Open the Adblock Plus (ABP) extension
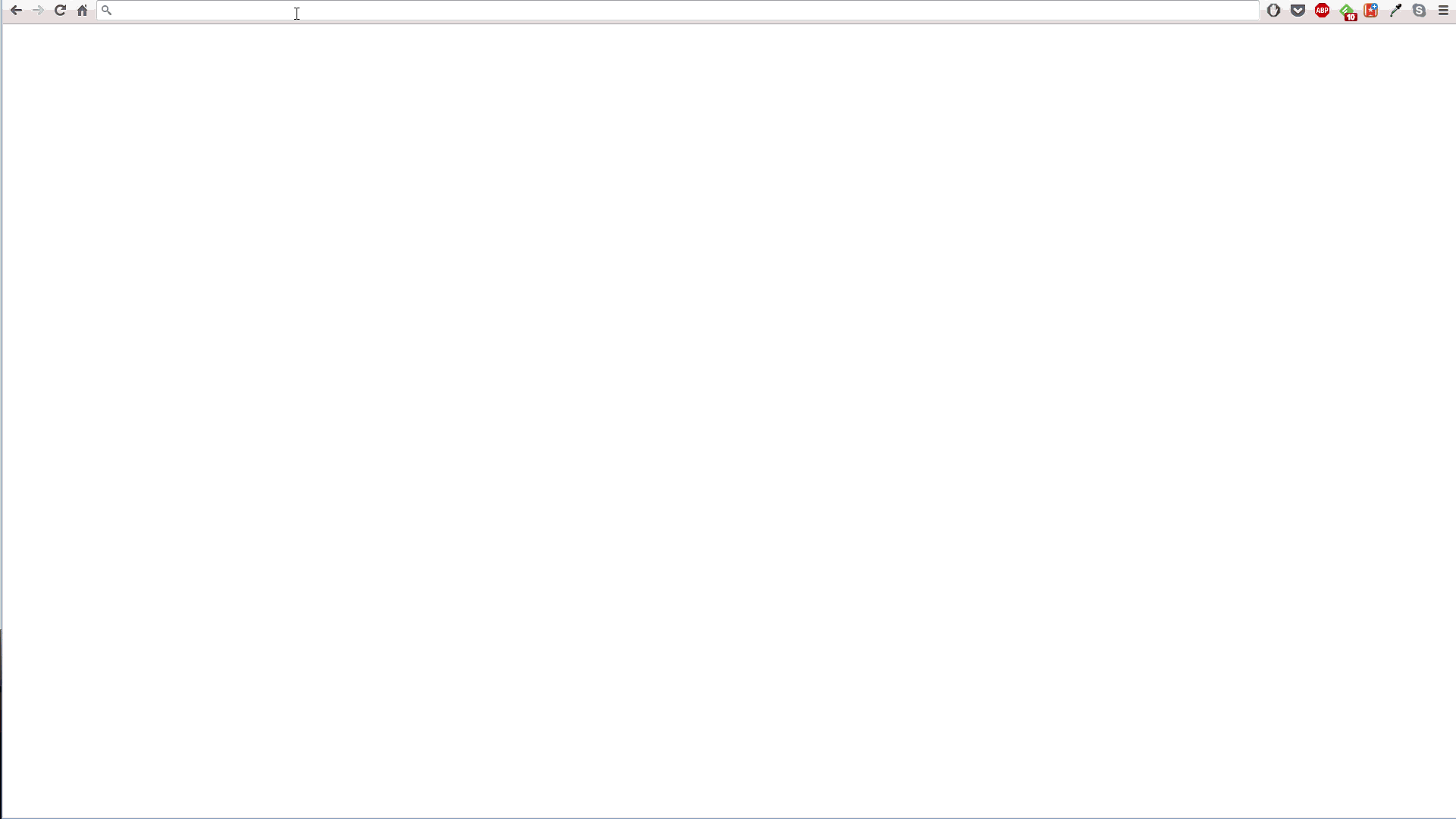1456x819 pixels. pyautogui.click(x=1322, y=11)
